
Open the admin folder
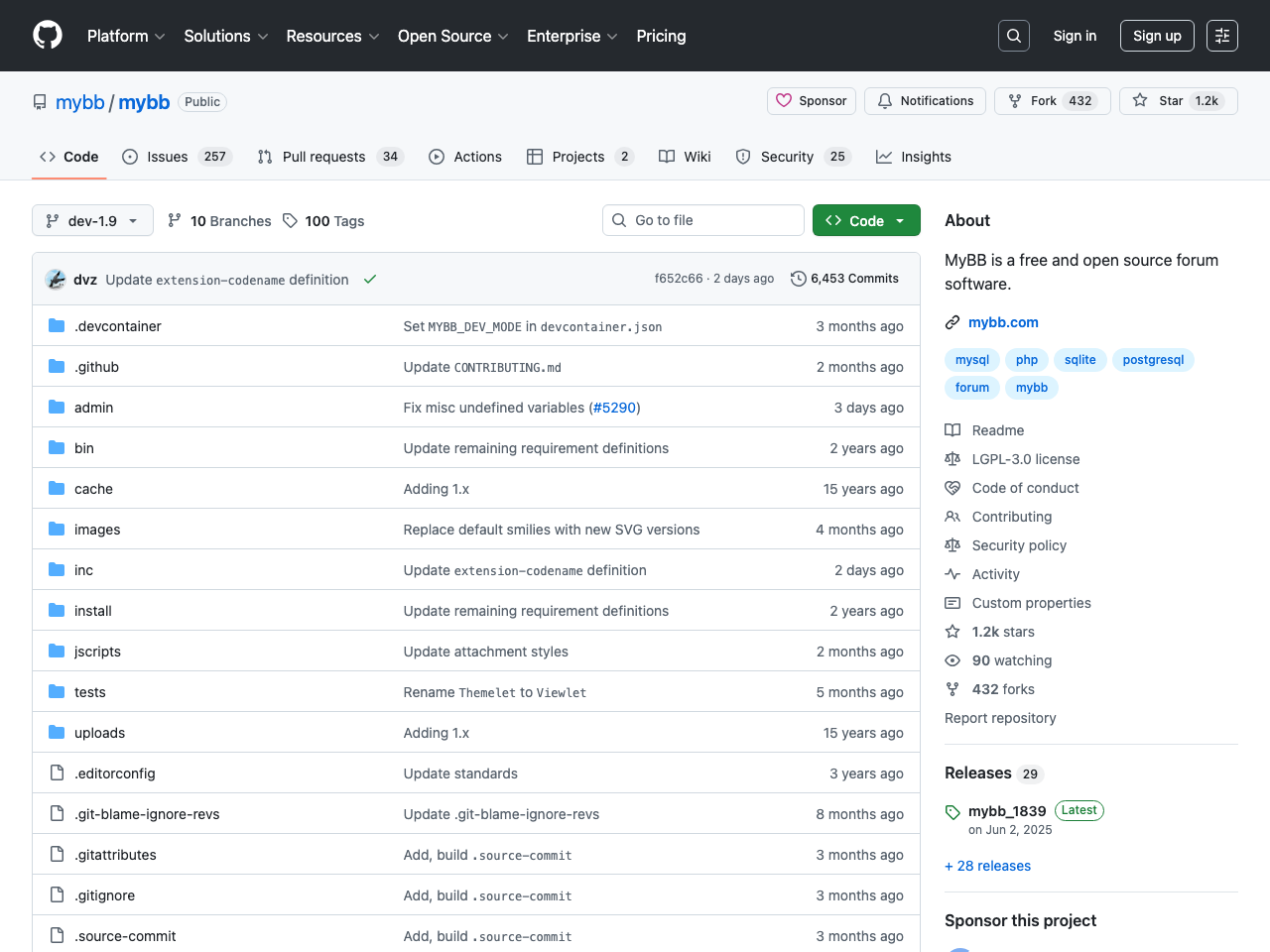click(93, 408)
